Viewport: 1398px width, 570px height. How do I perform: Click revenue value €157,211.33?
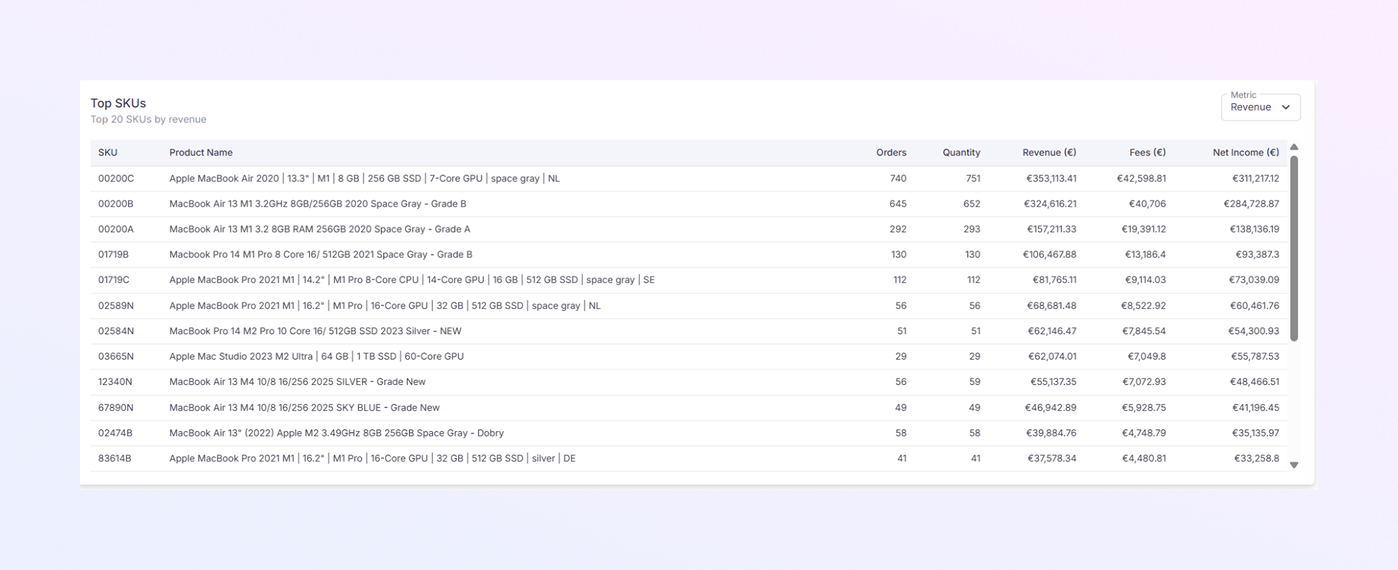[x=1050, y=230]
